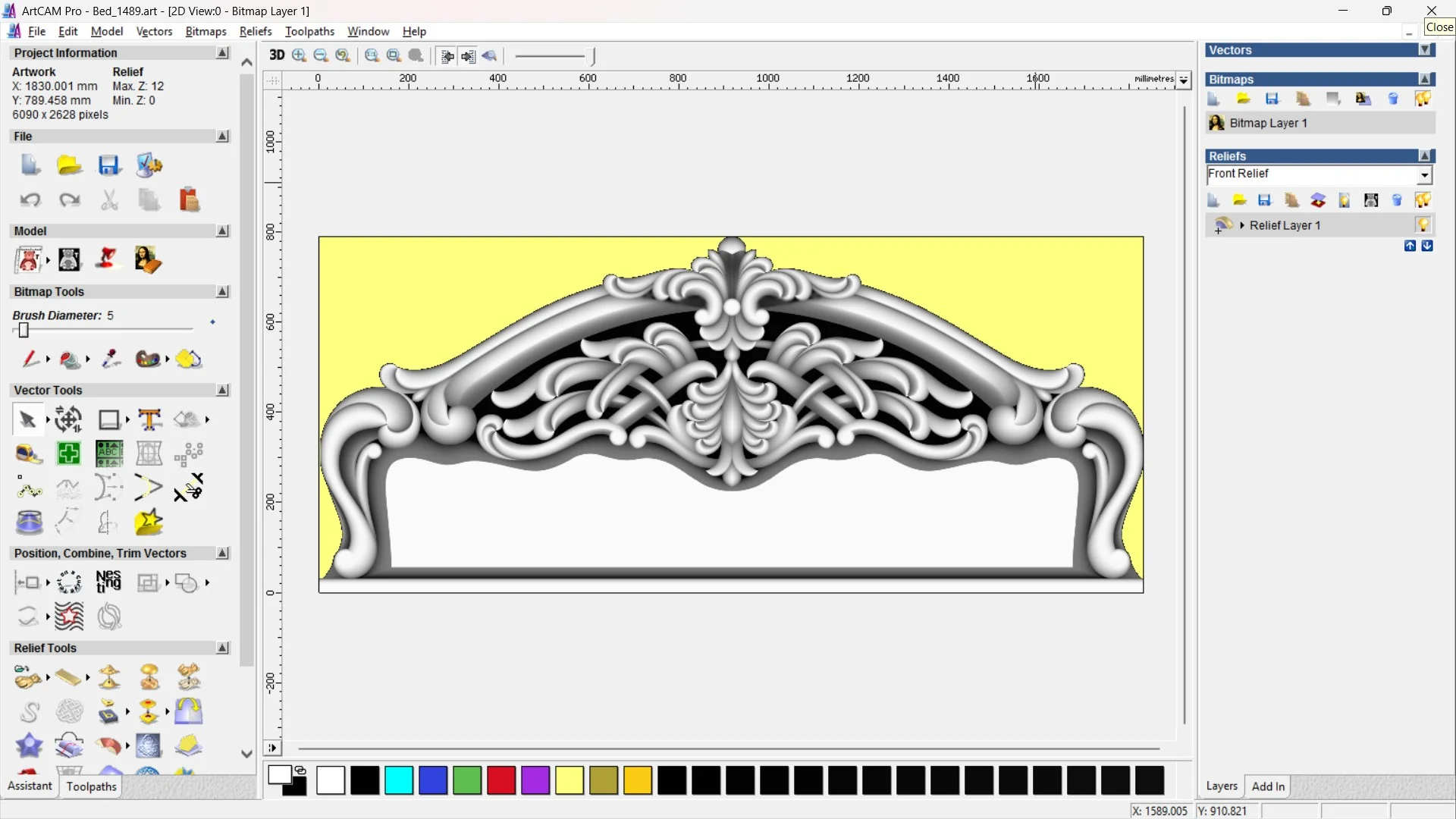The height and width of the screenshot is (819, 1456).
Task: Pick the cyan color swatch
Action: point(399,780)
